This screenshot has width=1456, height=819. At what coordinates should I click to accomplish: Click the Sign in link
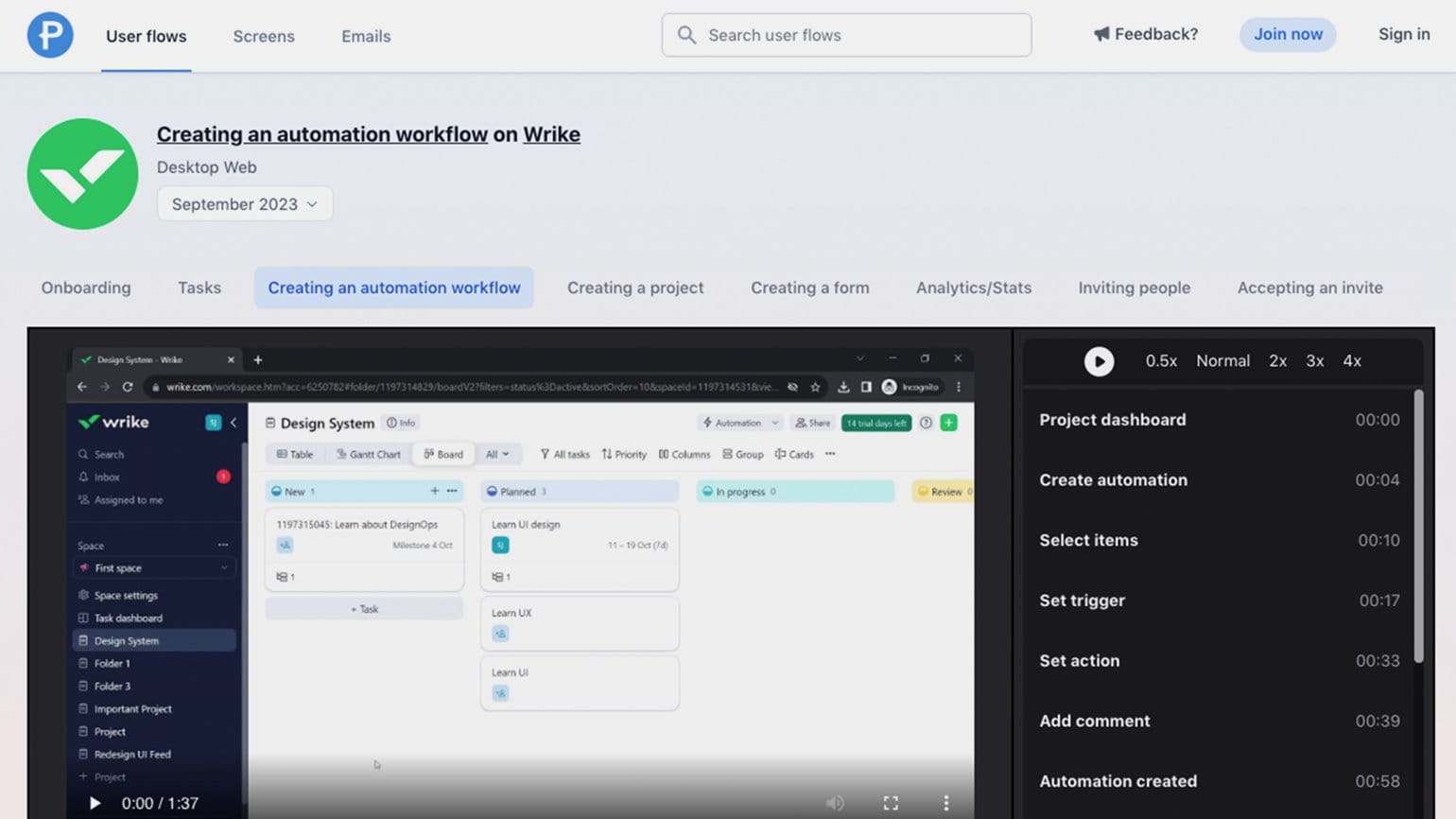click(1404, 34)
